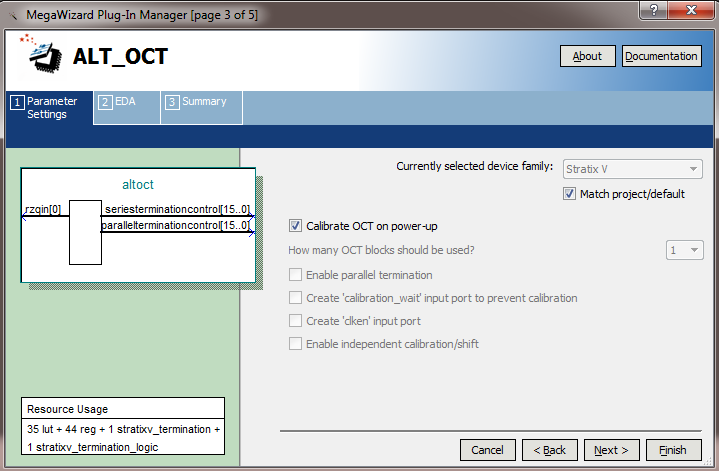Switch to the Parameter Settings tab

50,108
